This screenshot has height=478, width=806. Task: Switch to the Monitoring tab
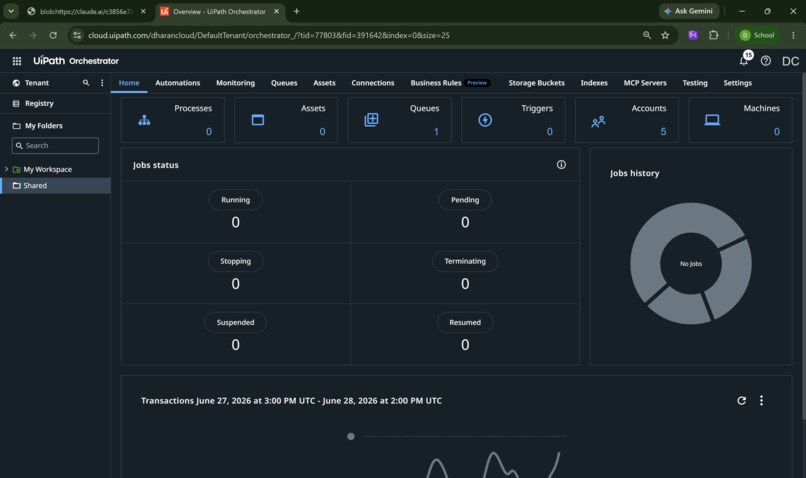pos(235,83)
